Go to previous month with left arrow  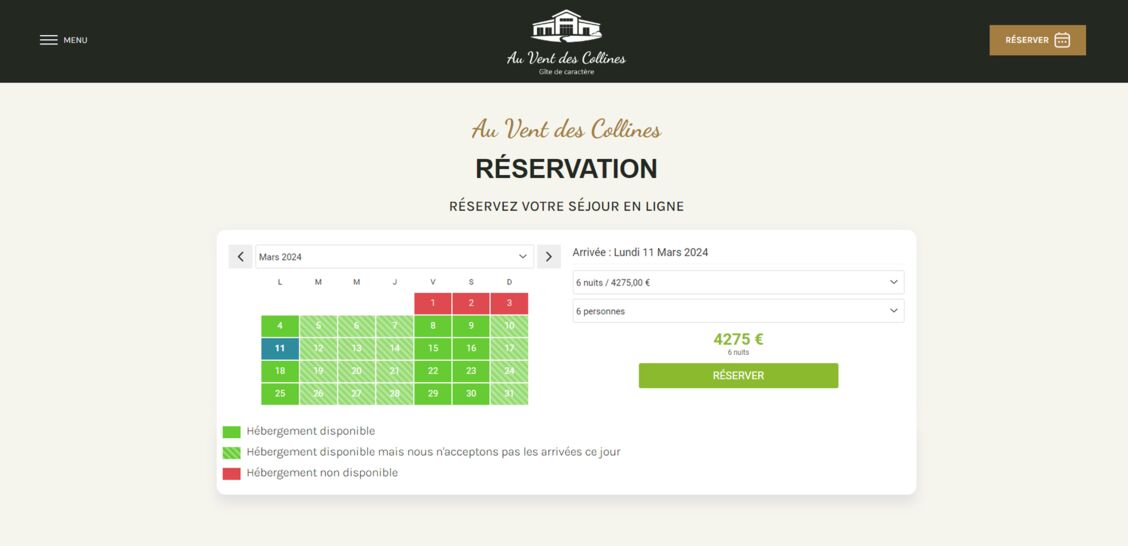click(x=240, y=257)
